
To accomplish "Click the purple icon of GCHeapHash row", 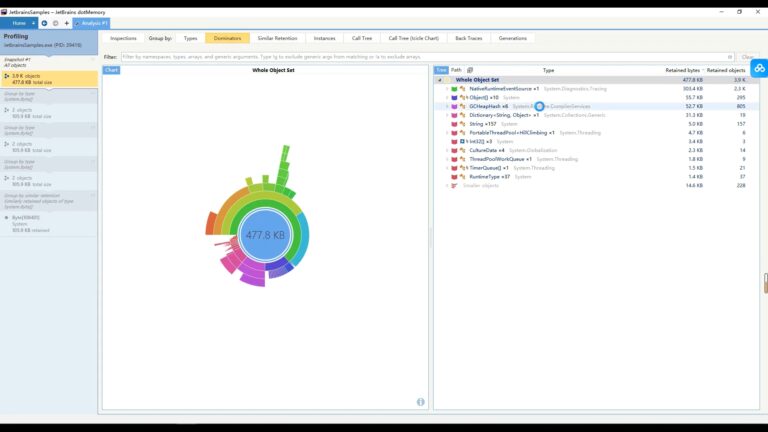I will 454,106.
